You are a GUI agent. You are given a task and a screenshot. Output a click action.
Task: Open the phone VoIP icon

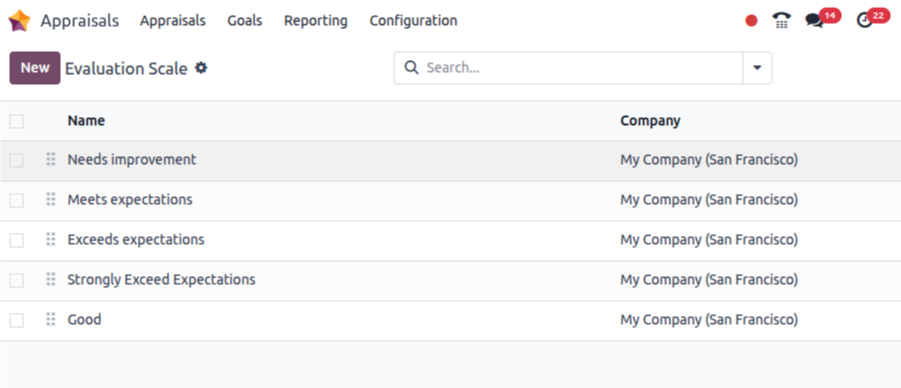(781, 21)
